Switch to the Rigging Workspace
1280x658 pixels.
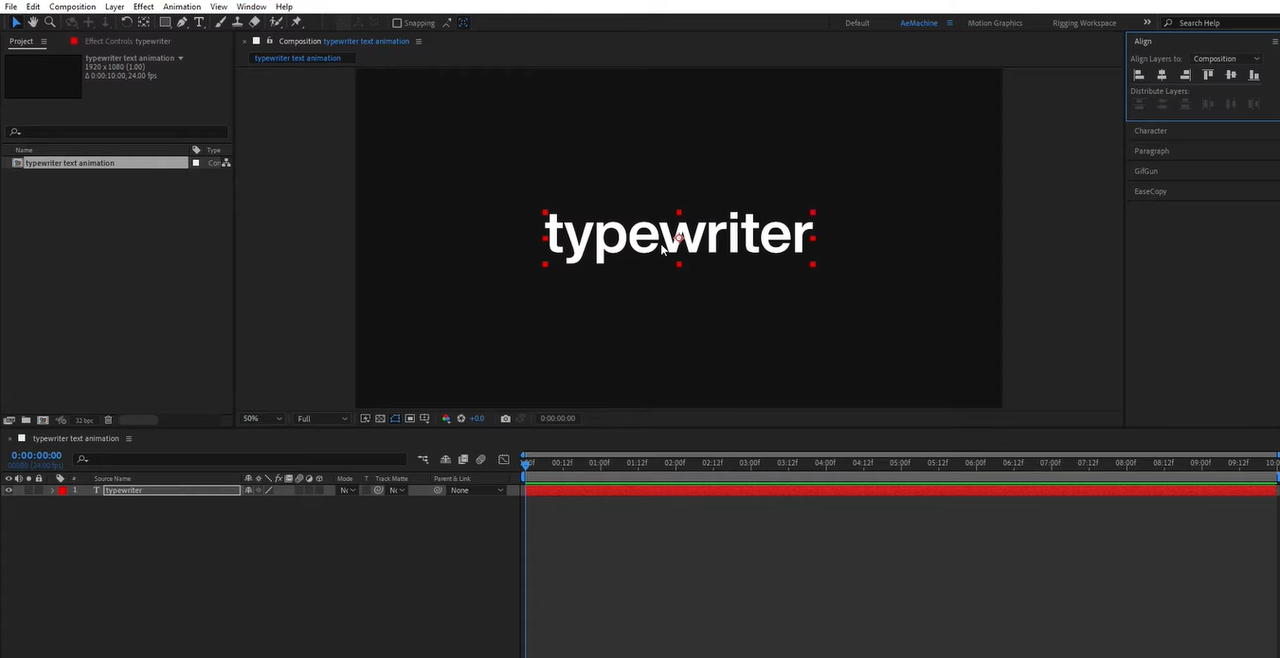[x=1084, y=23]
